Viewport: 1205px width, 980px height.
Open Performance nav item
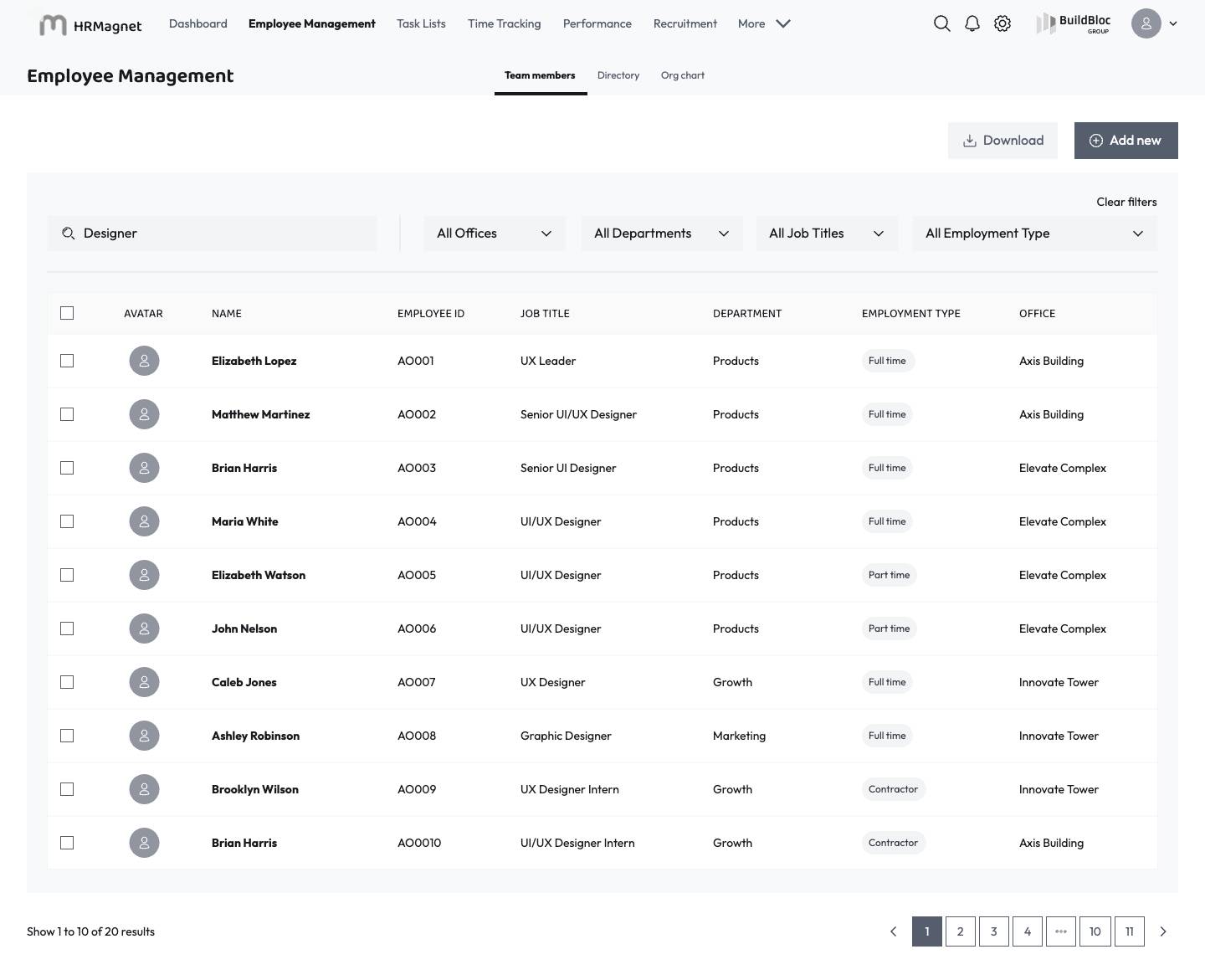597,23
